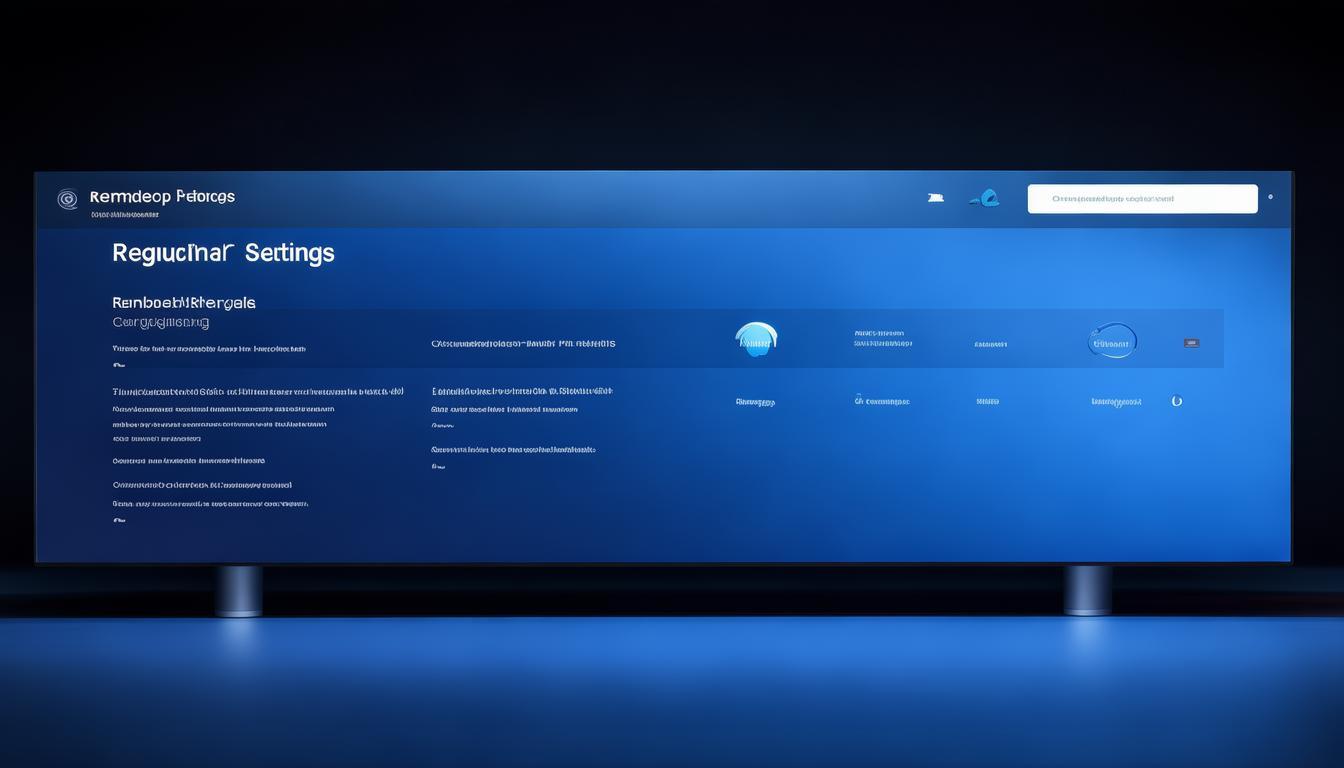
Task: Click the middle column text inside the highlighted row
Action: [x=523, y=344]
